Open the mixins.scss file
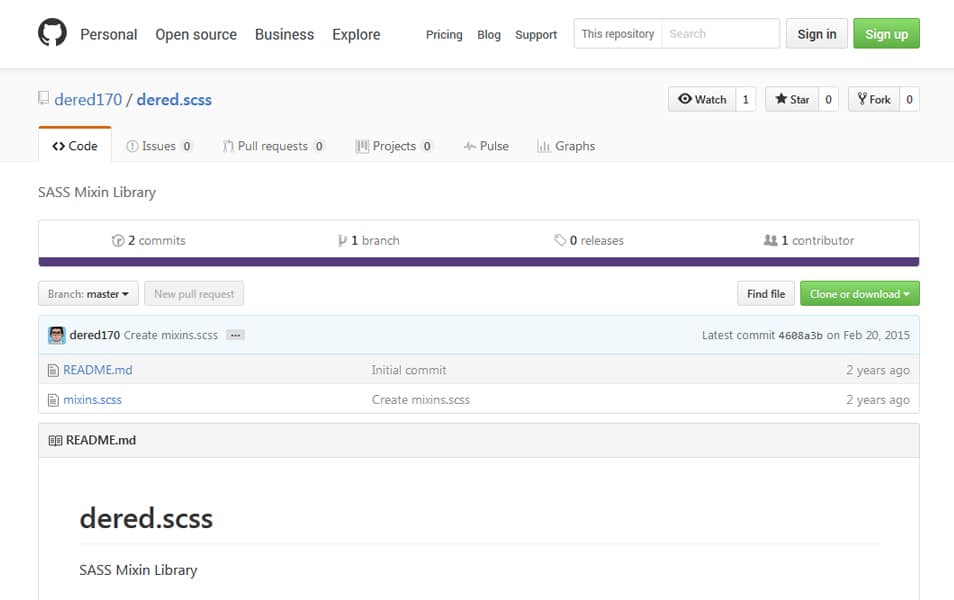Viewport: 954px width, 600px height. coord(92,400)
